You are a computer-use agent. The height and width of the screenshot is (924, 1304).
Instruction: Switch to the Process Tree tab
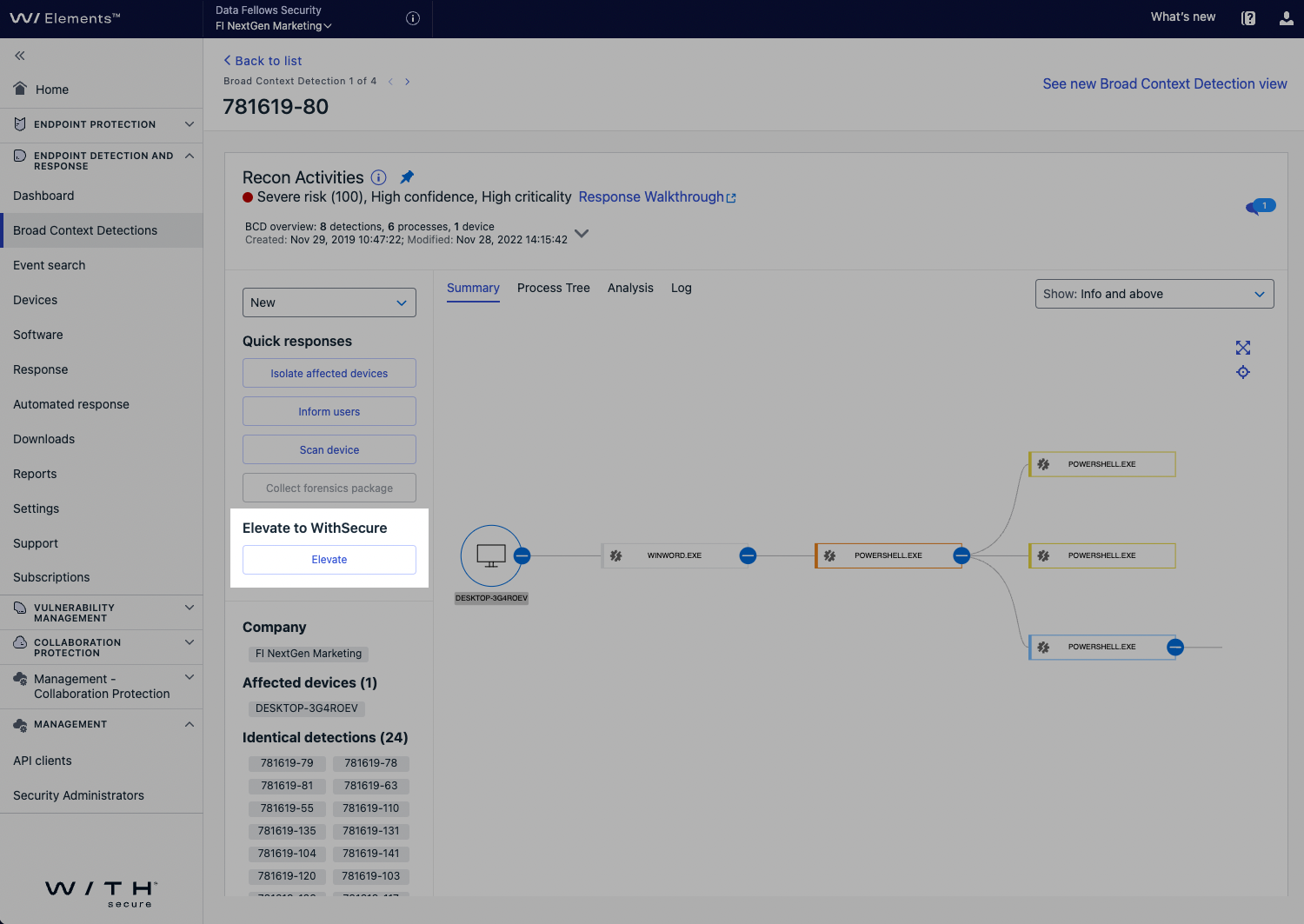tap(554, 288)
